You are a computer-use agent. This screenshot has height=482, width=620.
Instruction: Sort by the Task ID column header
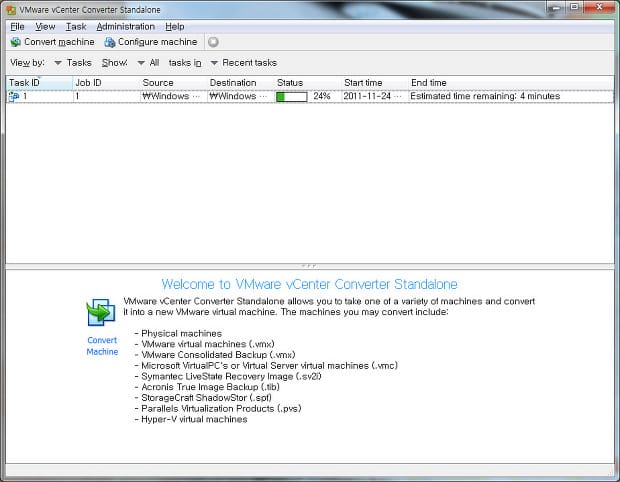click(x=39, y=83)
